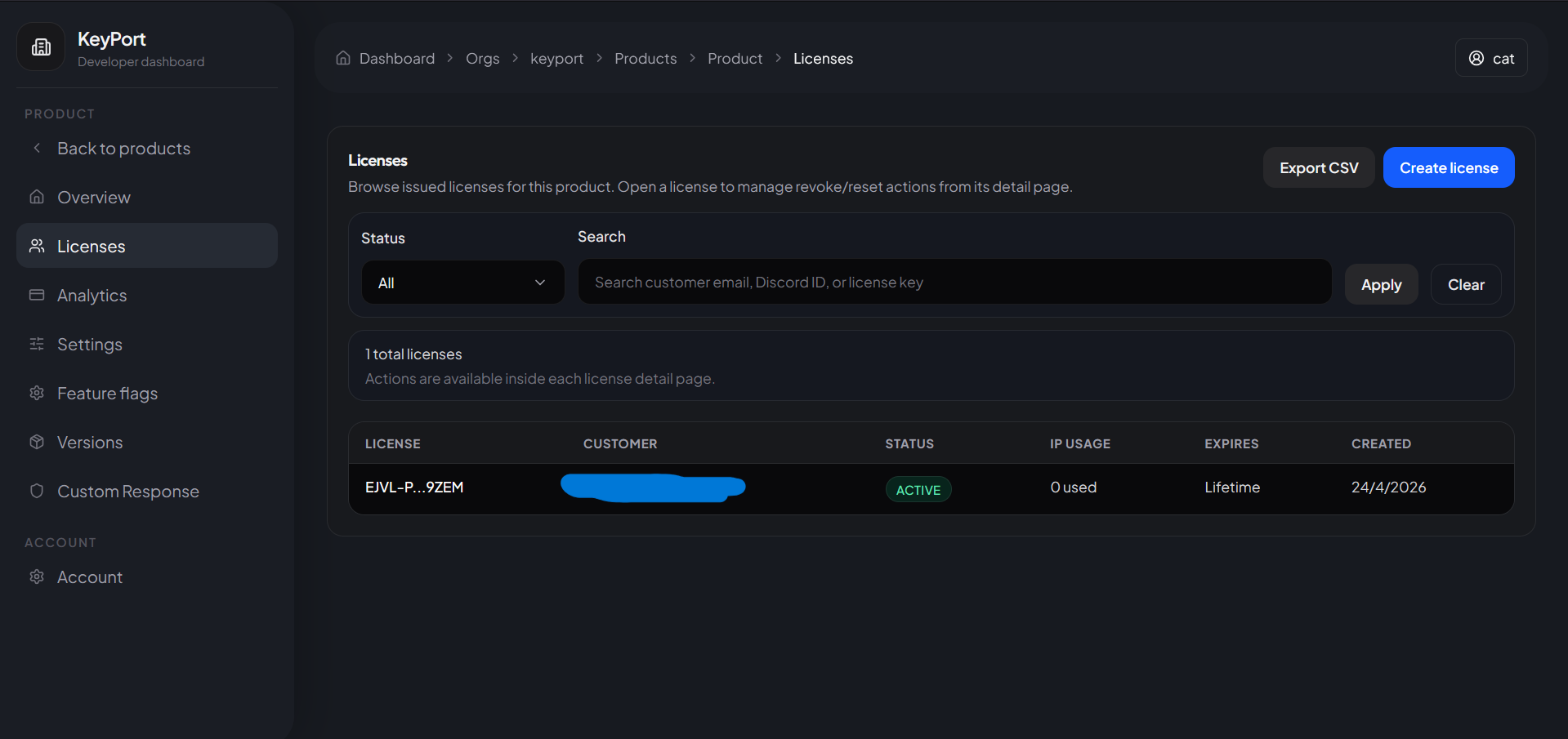This screenshot has width=1568, height=739.
Task: Clear the license search filters
Action: (1465, 284)
